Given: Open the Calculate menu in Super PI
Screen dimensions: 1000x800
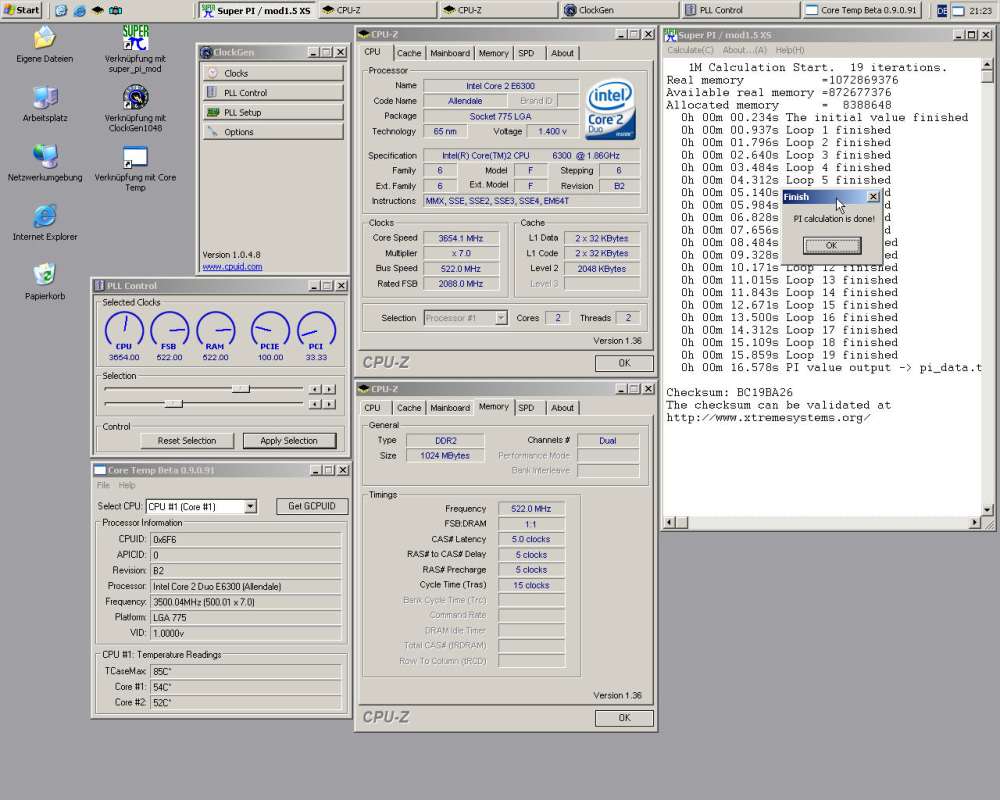Looking at the screenshot, I should pyautogui.click(x=690, y=50).
